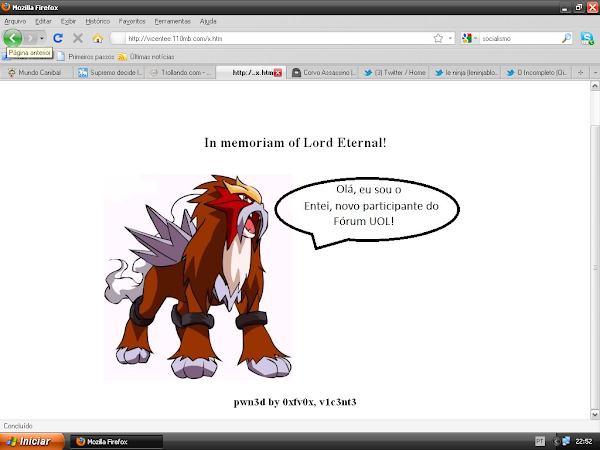Image resolution: width=600 pixels, height=450 pixels.
Task: Click the Concluído status bar text
Action: click(18, 426)
